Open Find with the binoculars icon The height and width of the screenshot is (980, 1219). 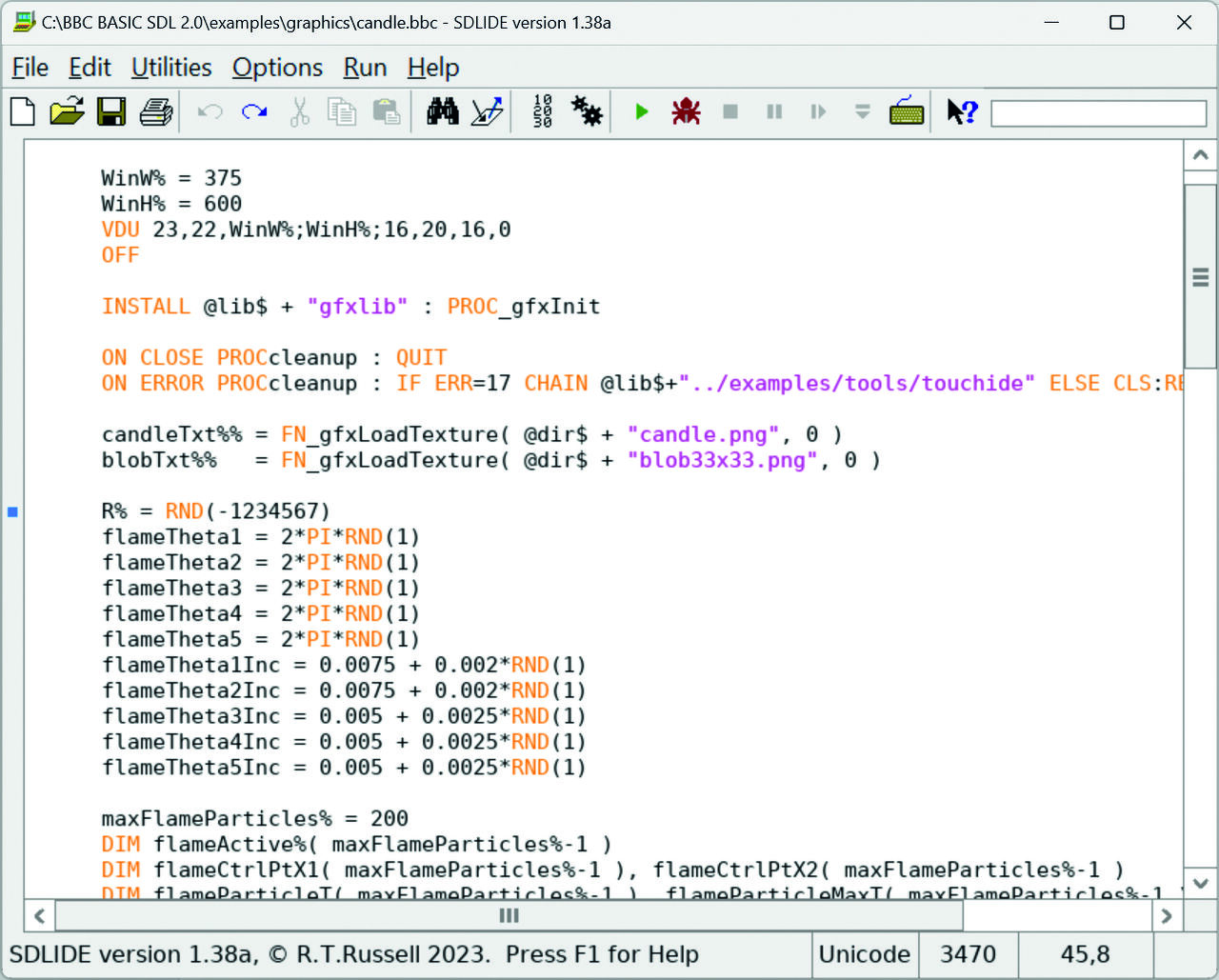point(442,112)
